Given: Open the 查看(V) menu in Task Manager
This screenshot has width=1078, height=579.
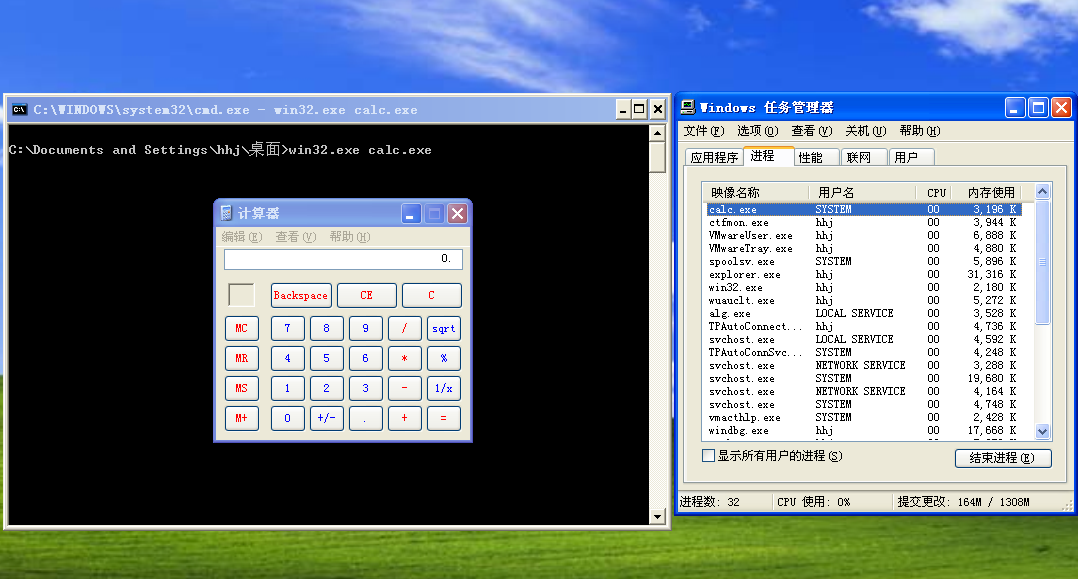Looking at the screenshot, I should tap(812, 131).
